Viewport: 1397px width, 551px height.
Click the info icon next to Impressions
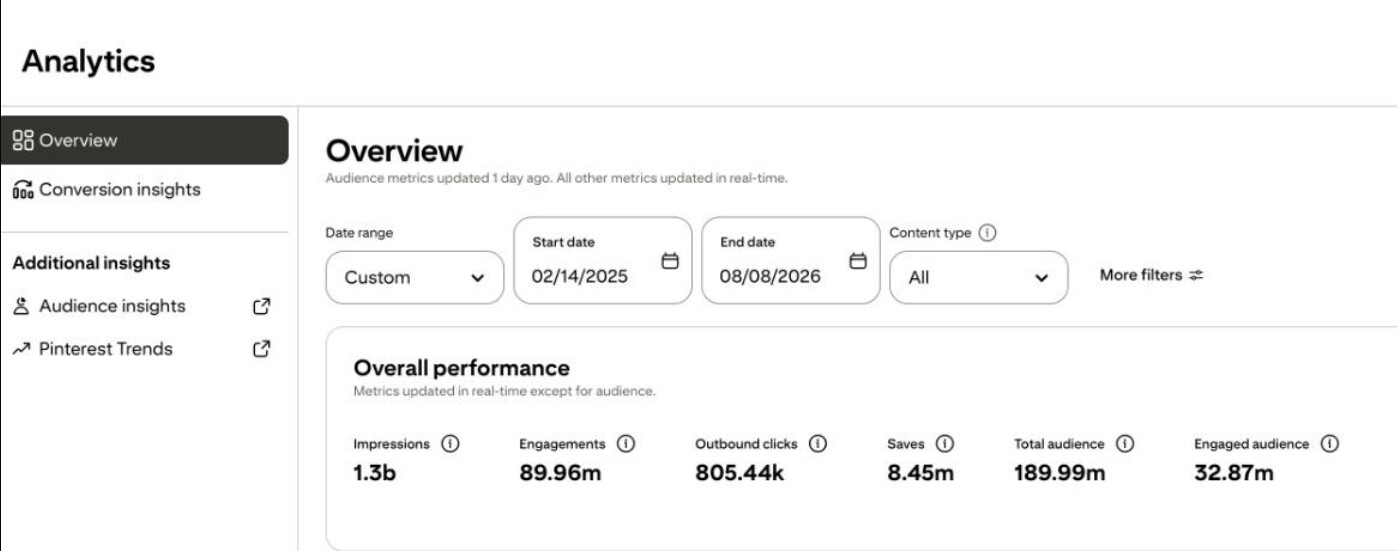tap(450, 444)
